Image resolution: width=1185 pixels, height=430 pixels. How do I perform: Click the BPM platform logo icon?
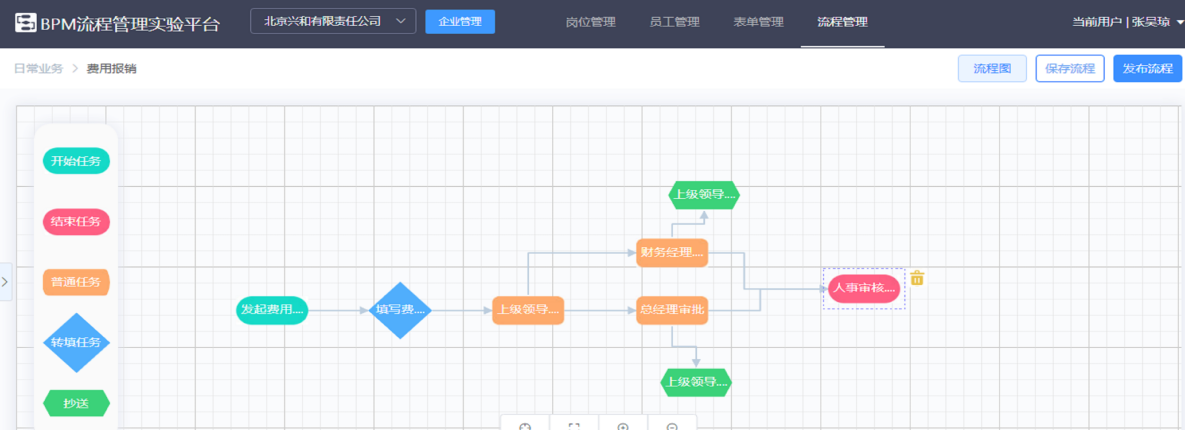tap(25, 24)
